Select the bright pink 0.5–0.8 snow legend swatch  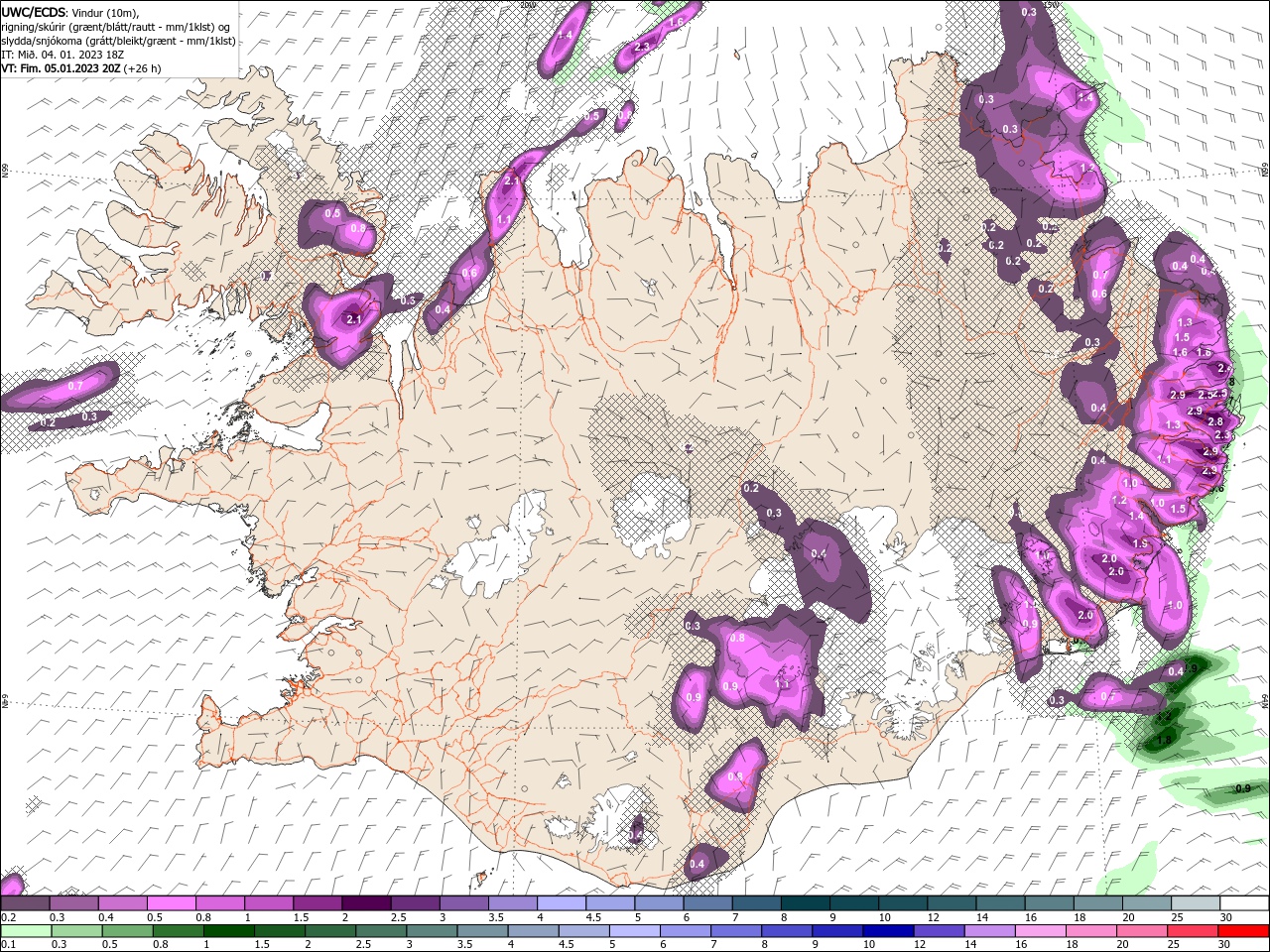point(171,903)
